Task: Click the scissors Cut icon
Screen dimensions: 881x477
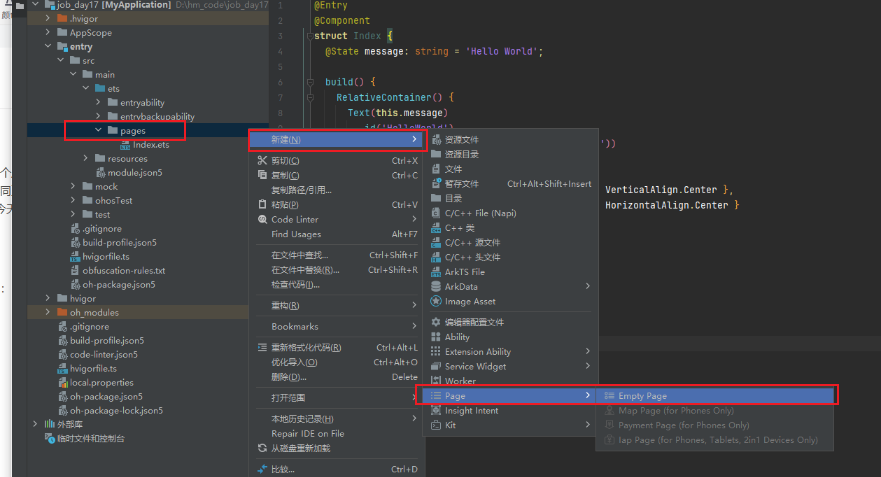Action: [262, 160]
